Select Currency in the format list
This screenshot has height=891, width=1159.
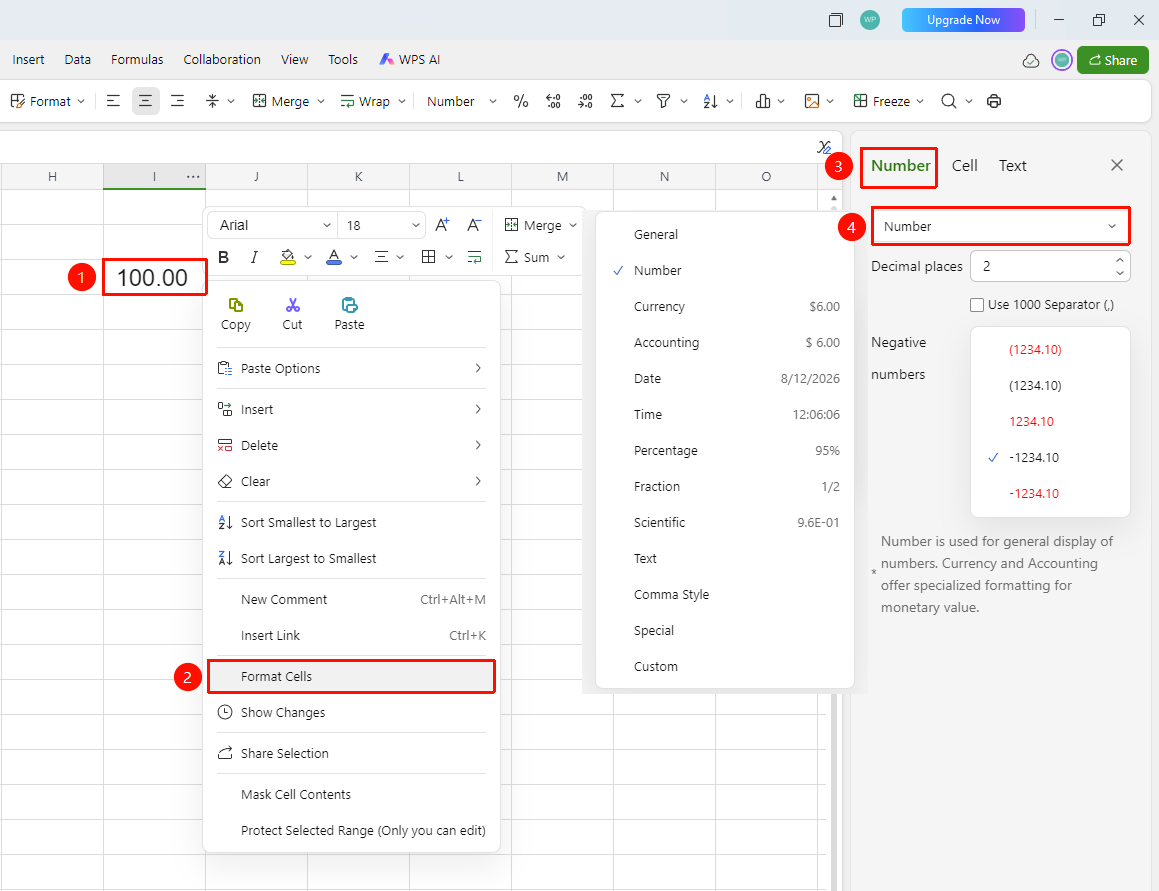(x=725, y=307)
